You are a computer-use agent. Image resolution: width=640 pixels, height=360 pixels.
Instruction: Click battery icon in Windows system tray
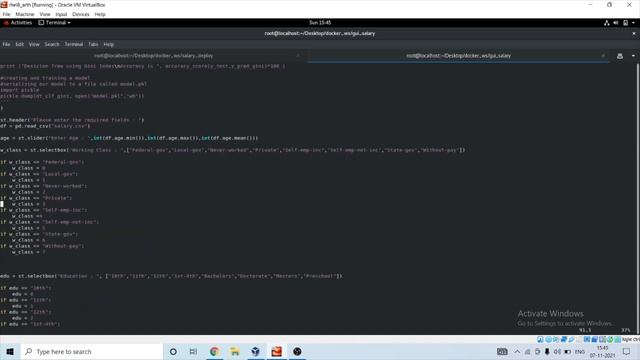tap(567, 352)
